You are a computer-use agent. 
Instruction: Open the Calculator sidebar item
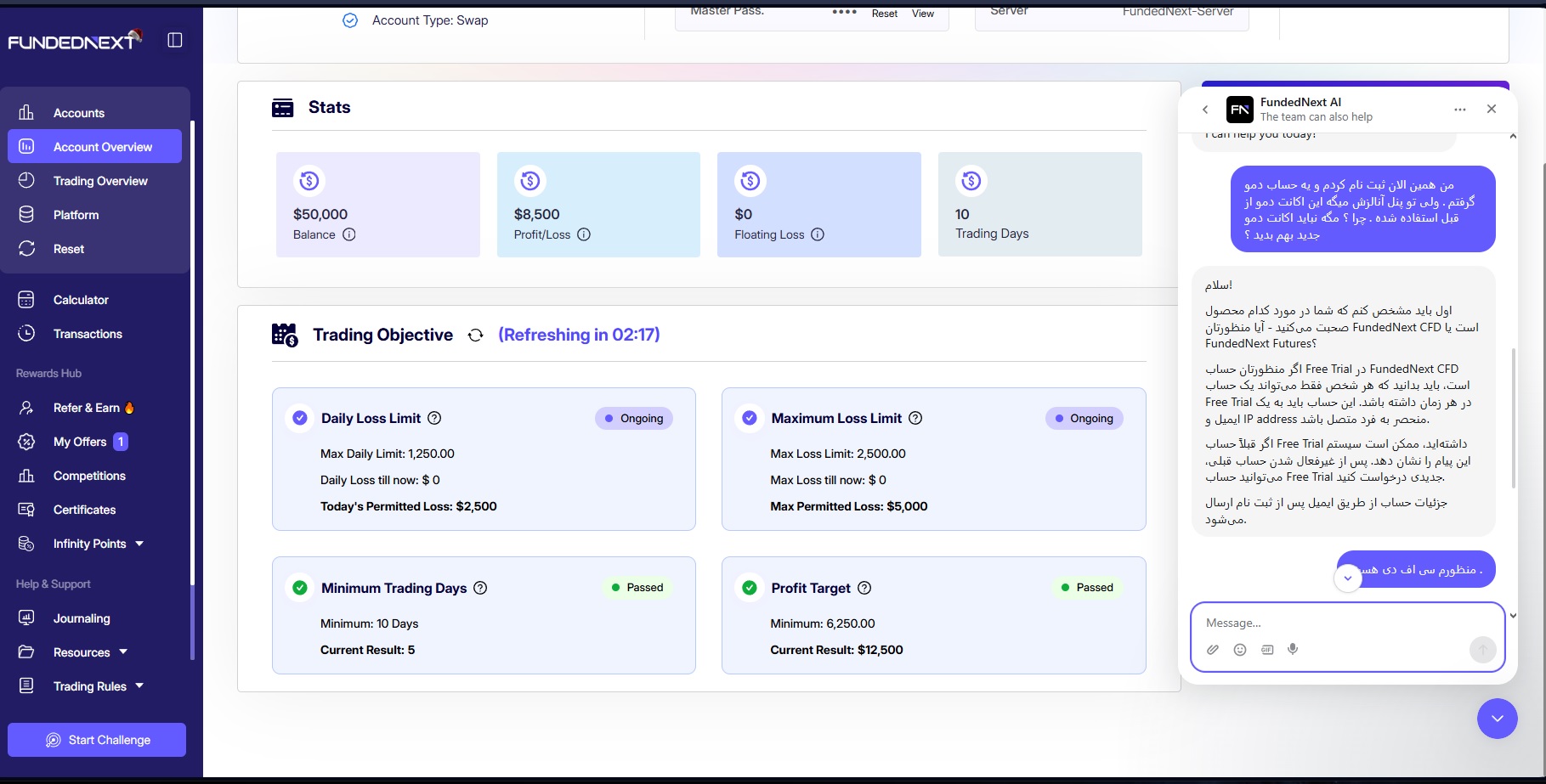coord(81,300)
